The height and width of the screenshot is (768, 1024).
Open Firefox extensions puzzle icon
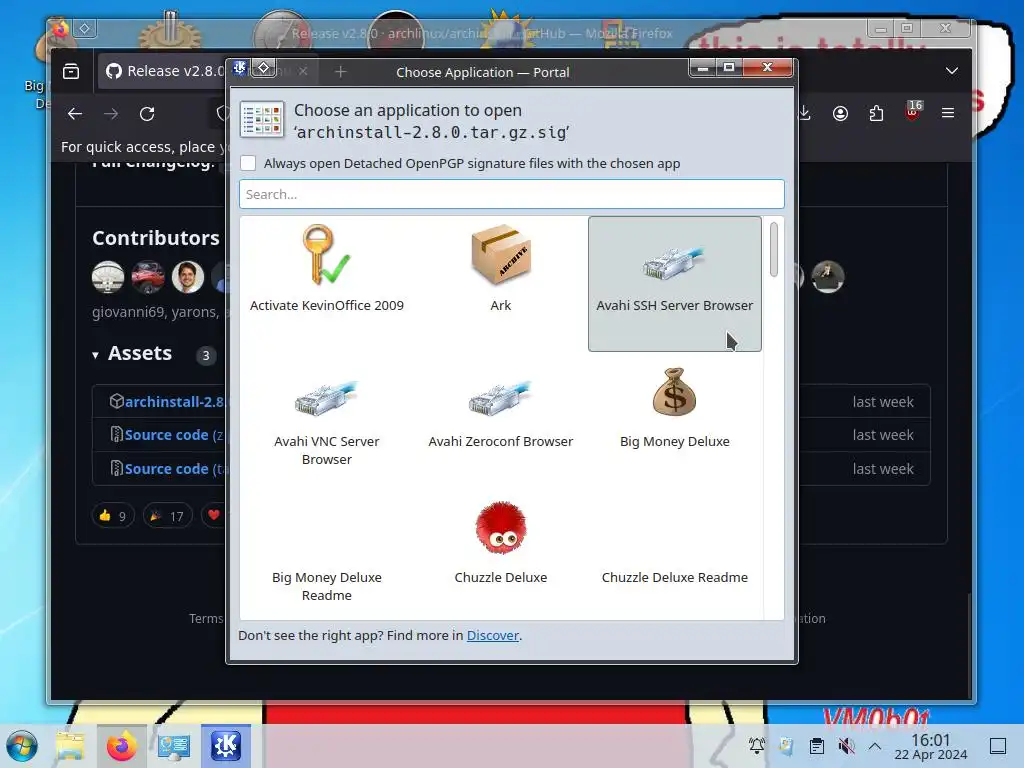click(876, 113)
